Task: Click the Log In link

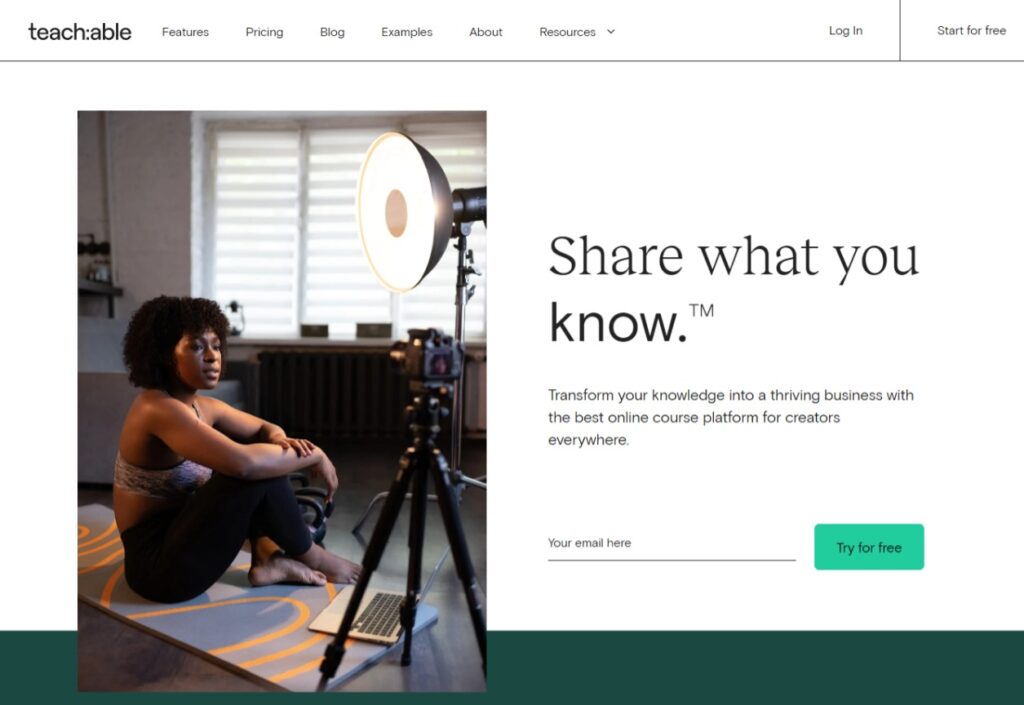Action: pyautogui.click(x=846, y=31)
